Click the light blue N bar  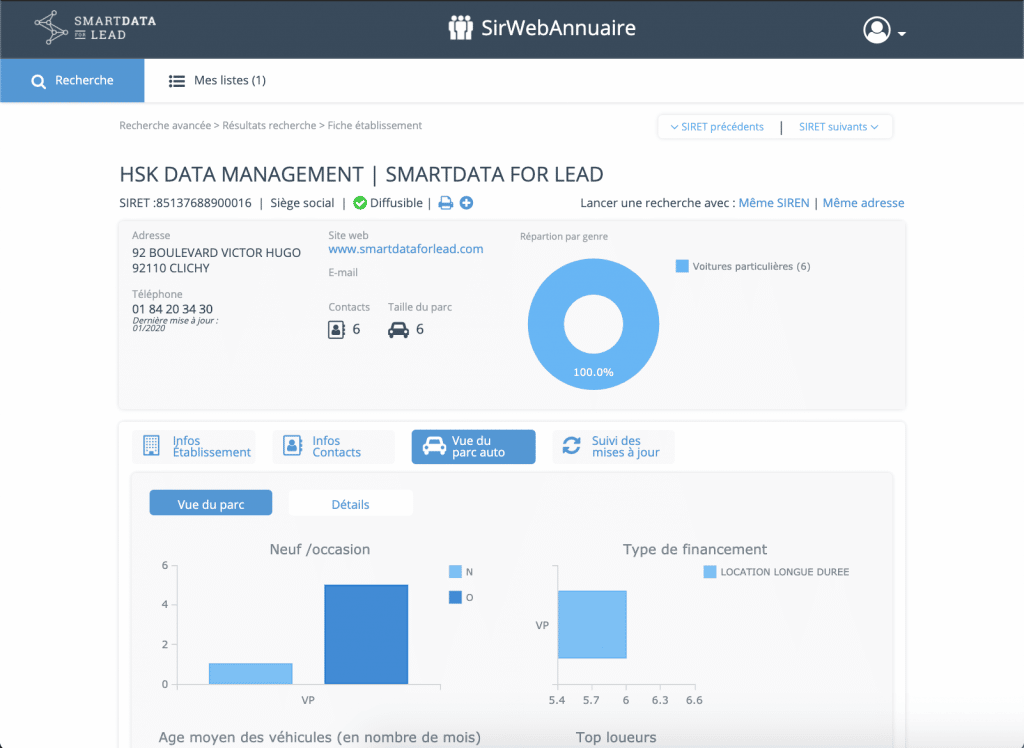[251, 674]
